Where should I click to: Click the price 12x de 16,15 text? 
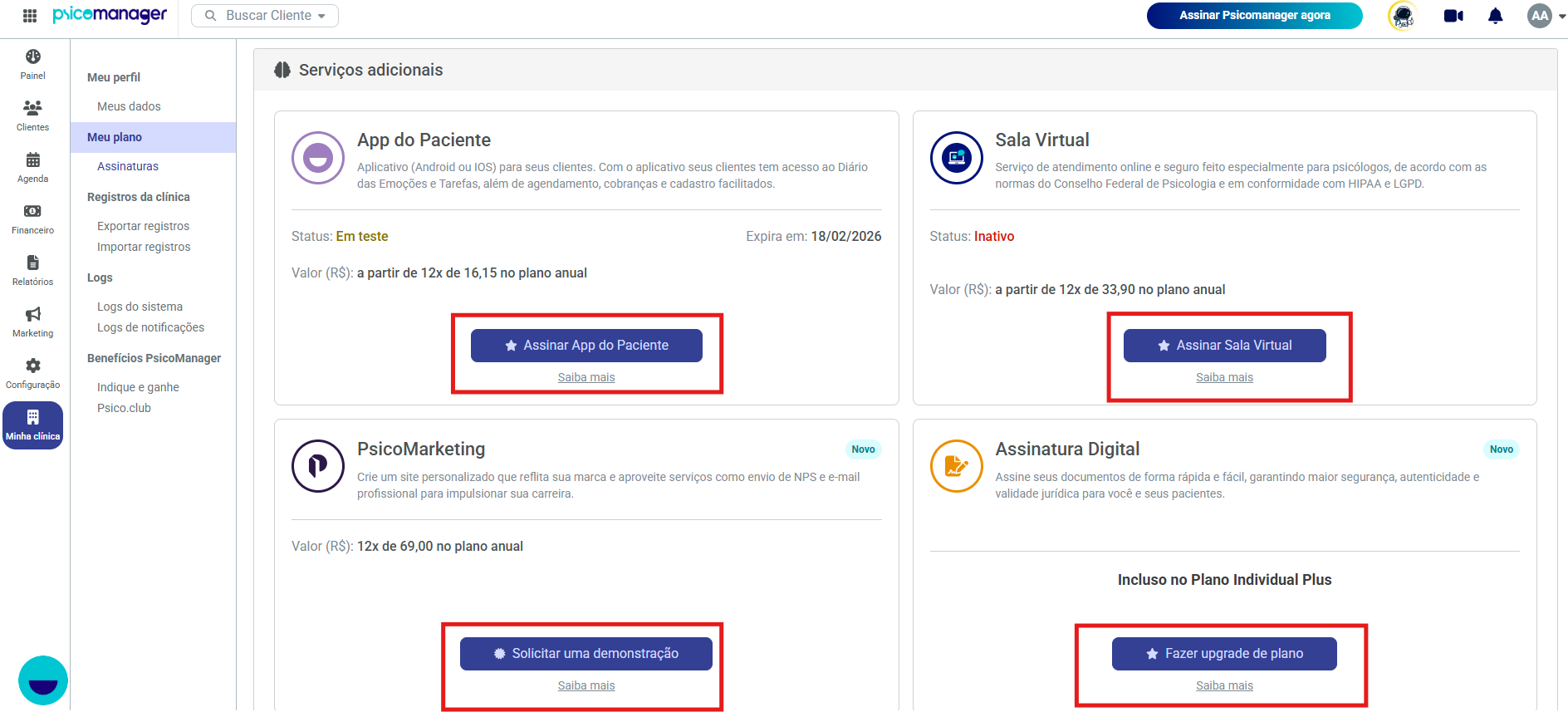pos(472,273)
